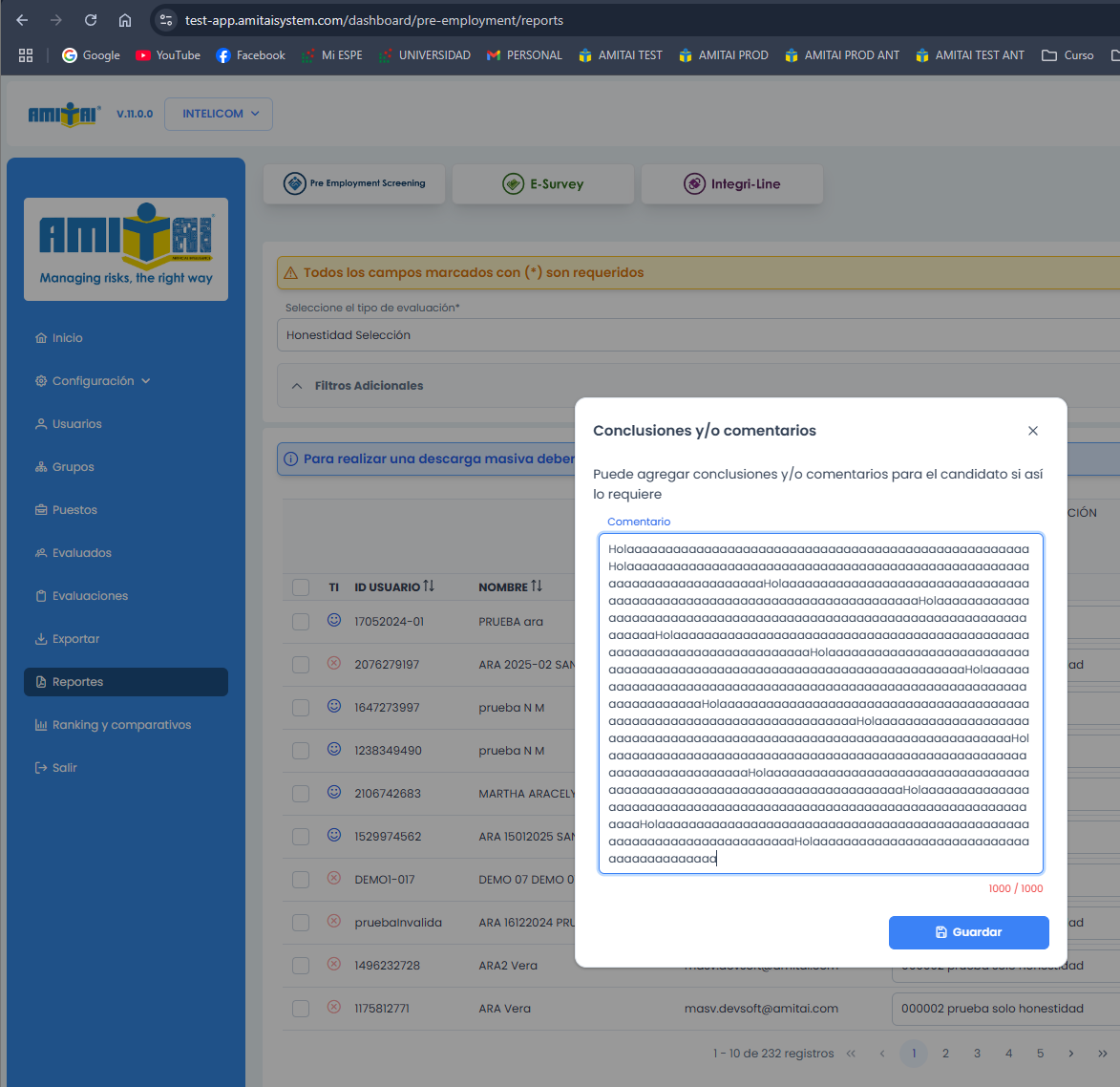Go to page 3 of results
Viewport: 1120px width, 1087px height.
click(977, 1054)
